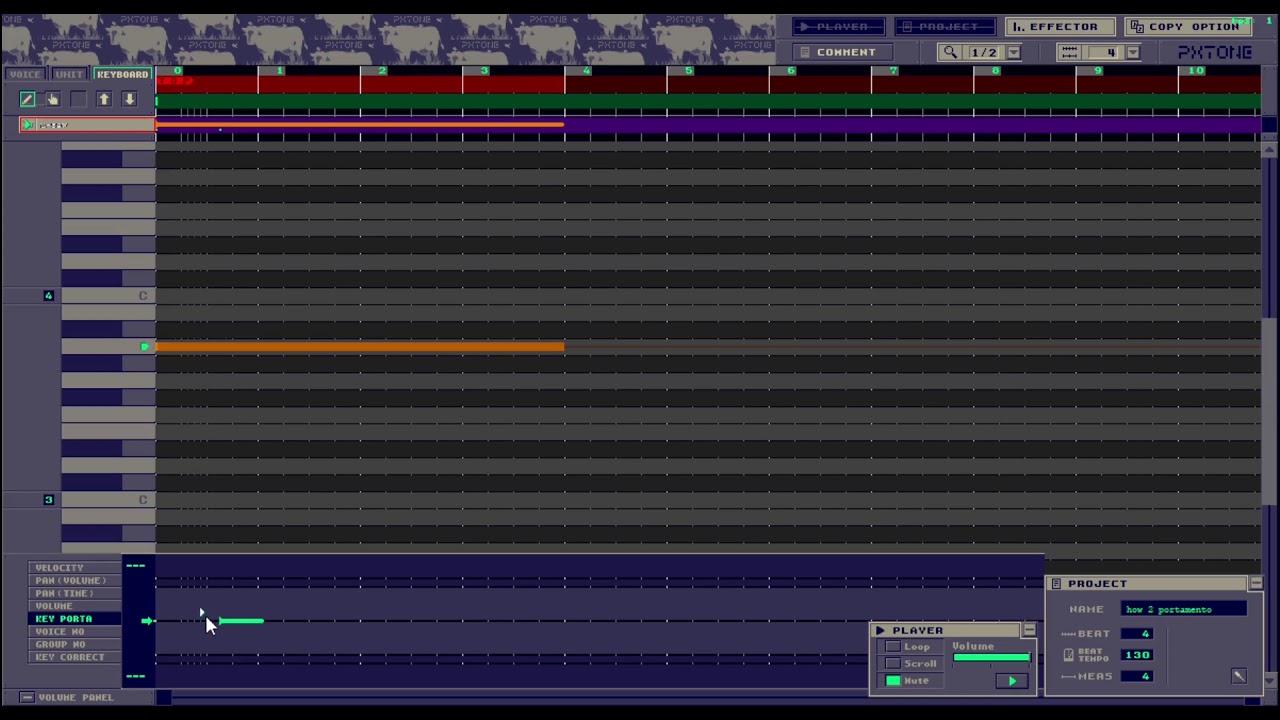
Task: Move unit up with the up arrow
Action: coord(104,99)
